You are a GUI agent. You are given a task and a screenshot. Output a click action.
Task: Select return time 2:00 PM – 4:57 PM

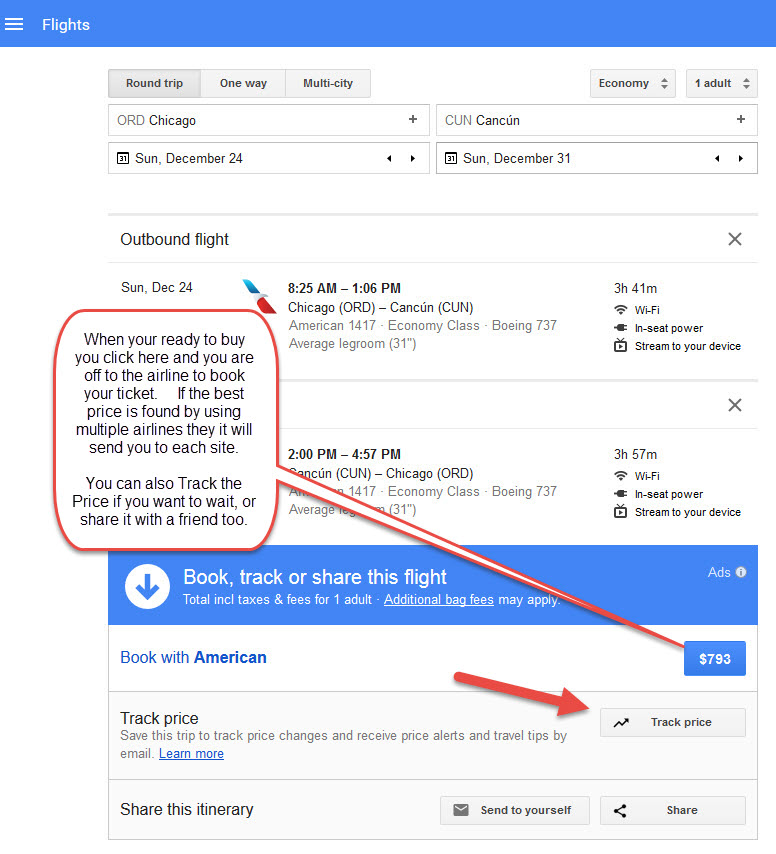point(344,454)
